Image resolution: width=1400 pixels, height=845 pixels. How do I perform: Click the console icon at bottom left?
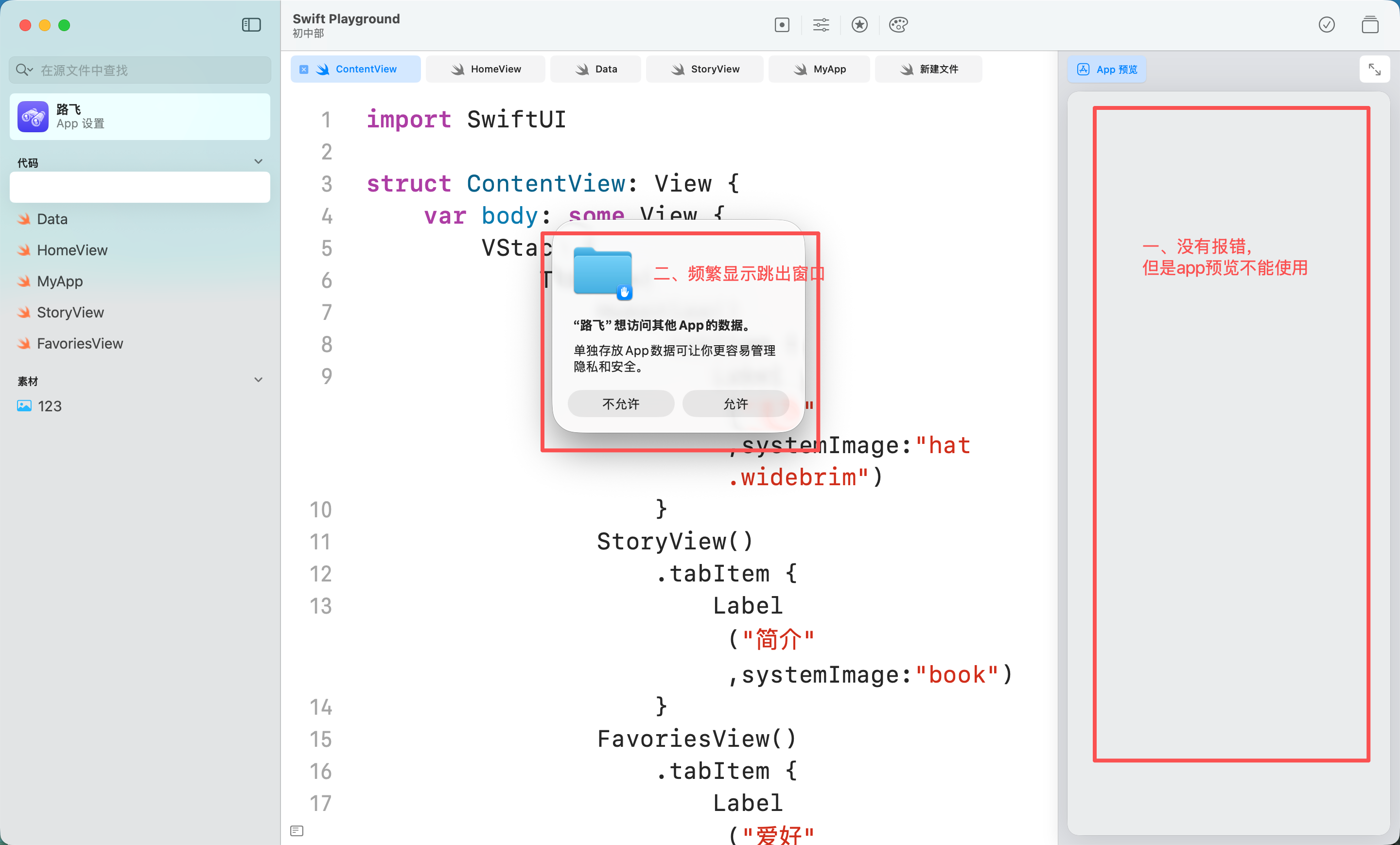(x=297, y=830)
